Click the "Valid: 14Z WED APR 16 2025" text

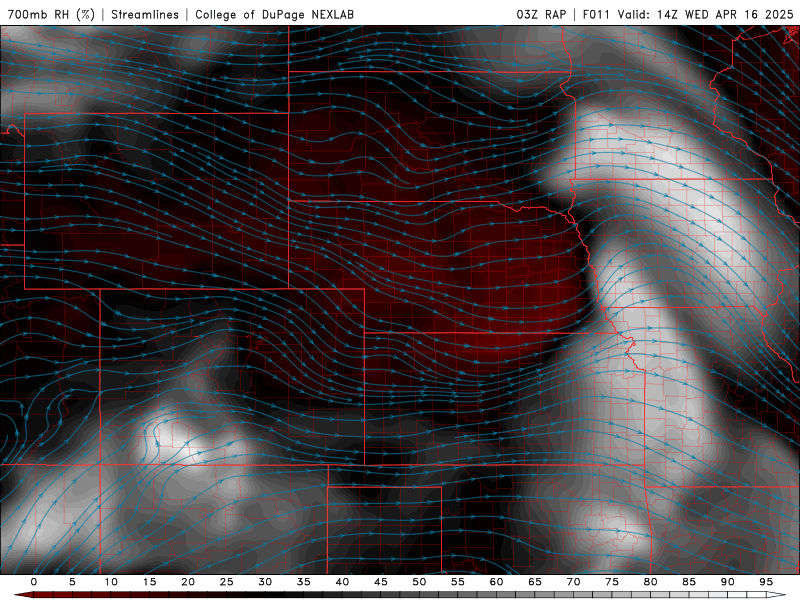tap(706, 14)
